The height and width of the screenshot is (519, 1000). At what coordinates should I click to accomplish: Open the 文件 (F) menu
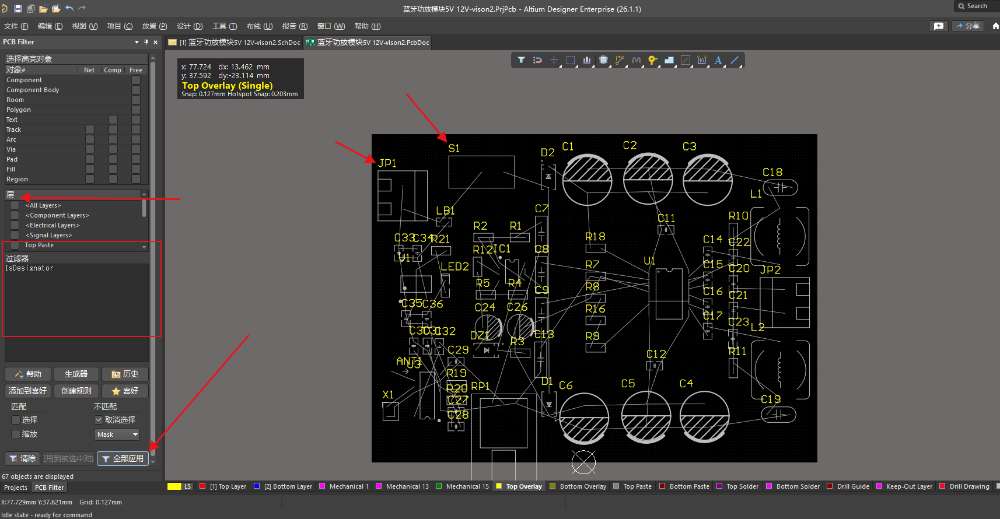pyautogui.click(x=16, y=26)
